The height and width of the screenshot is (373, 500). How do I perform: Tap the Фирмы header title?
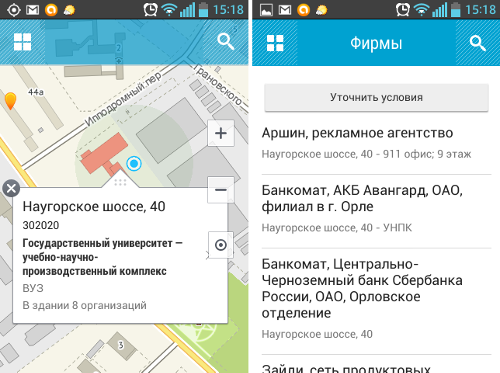tap(376, 43)
